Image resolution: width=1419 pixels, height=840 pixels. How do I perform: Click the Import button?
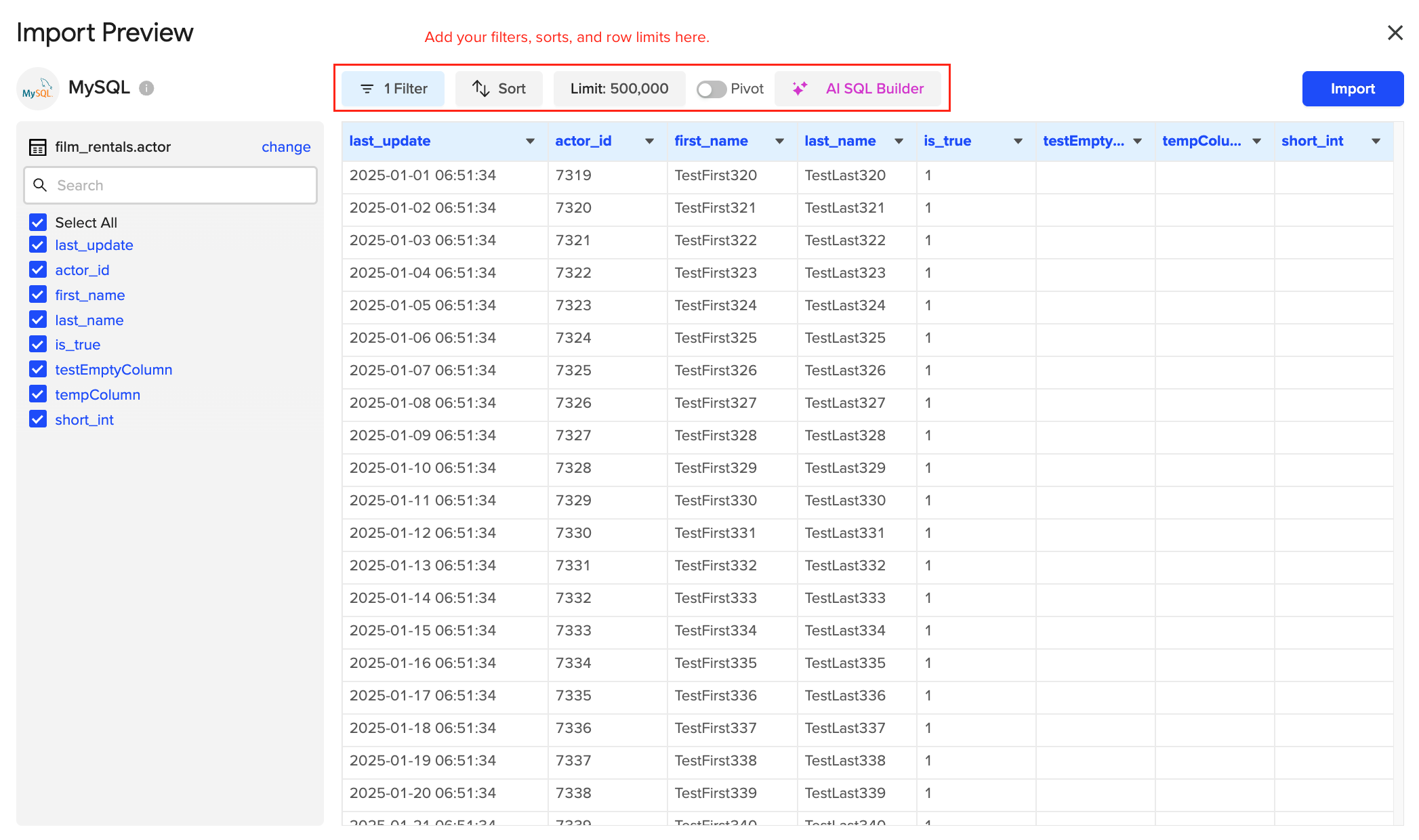click(1352, 88)
